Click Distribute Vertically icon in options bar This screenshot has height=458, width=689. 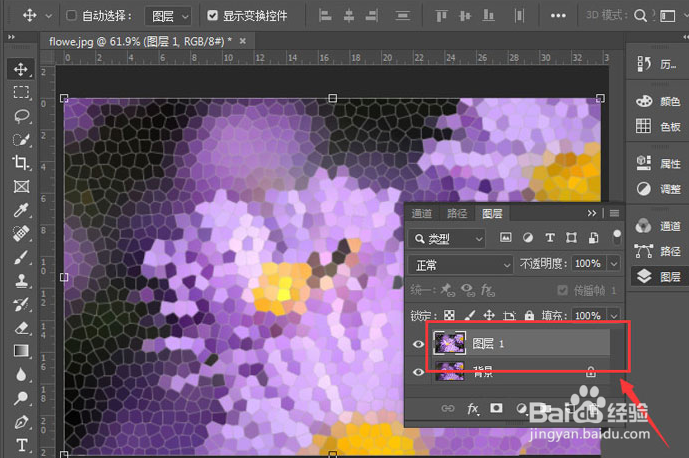click(403, 16)
